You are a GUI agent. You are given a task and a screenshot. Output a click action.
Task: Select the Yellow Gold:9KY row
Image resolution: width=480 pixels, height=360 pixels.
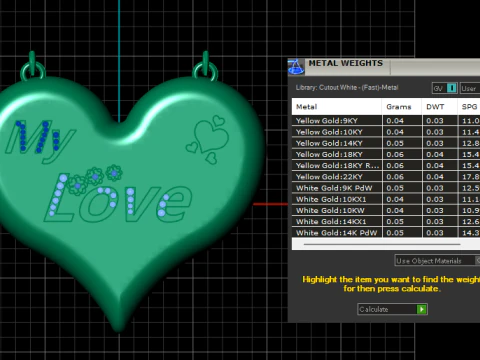(x=386, y=121)
